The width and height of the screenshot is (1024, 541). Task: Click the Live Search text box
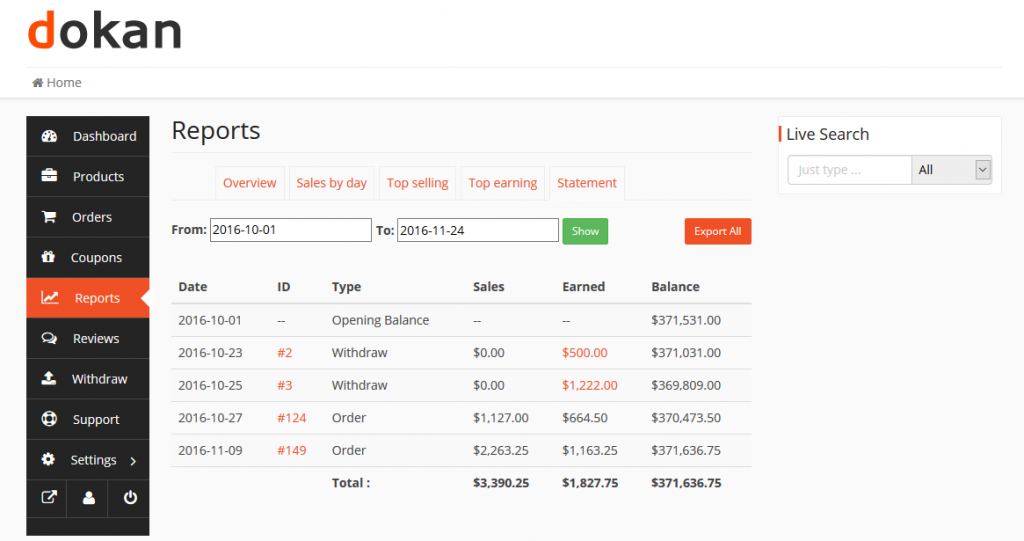click(850, 170)
